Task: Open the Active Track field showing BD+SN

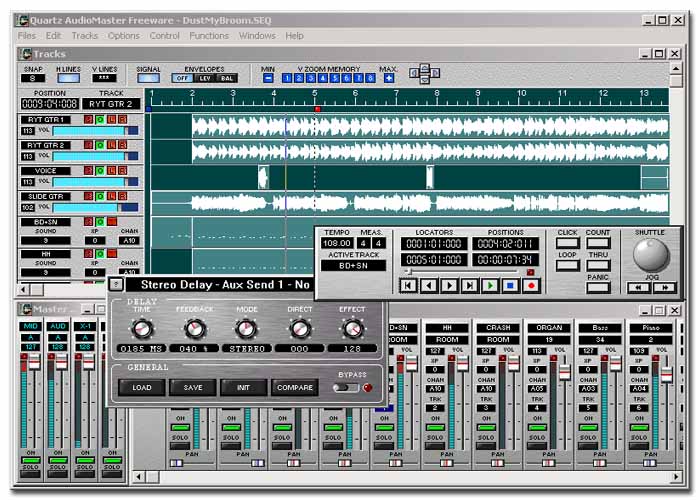Action: click(354, 266)
